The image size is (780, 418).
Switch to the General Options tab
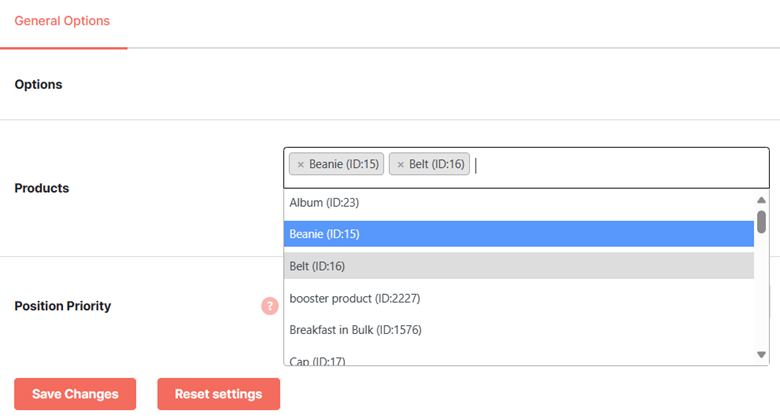(62, 21)
